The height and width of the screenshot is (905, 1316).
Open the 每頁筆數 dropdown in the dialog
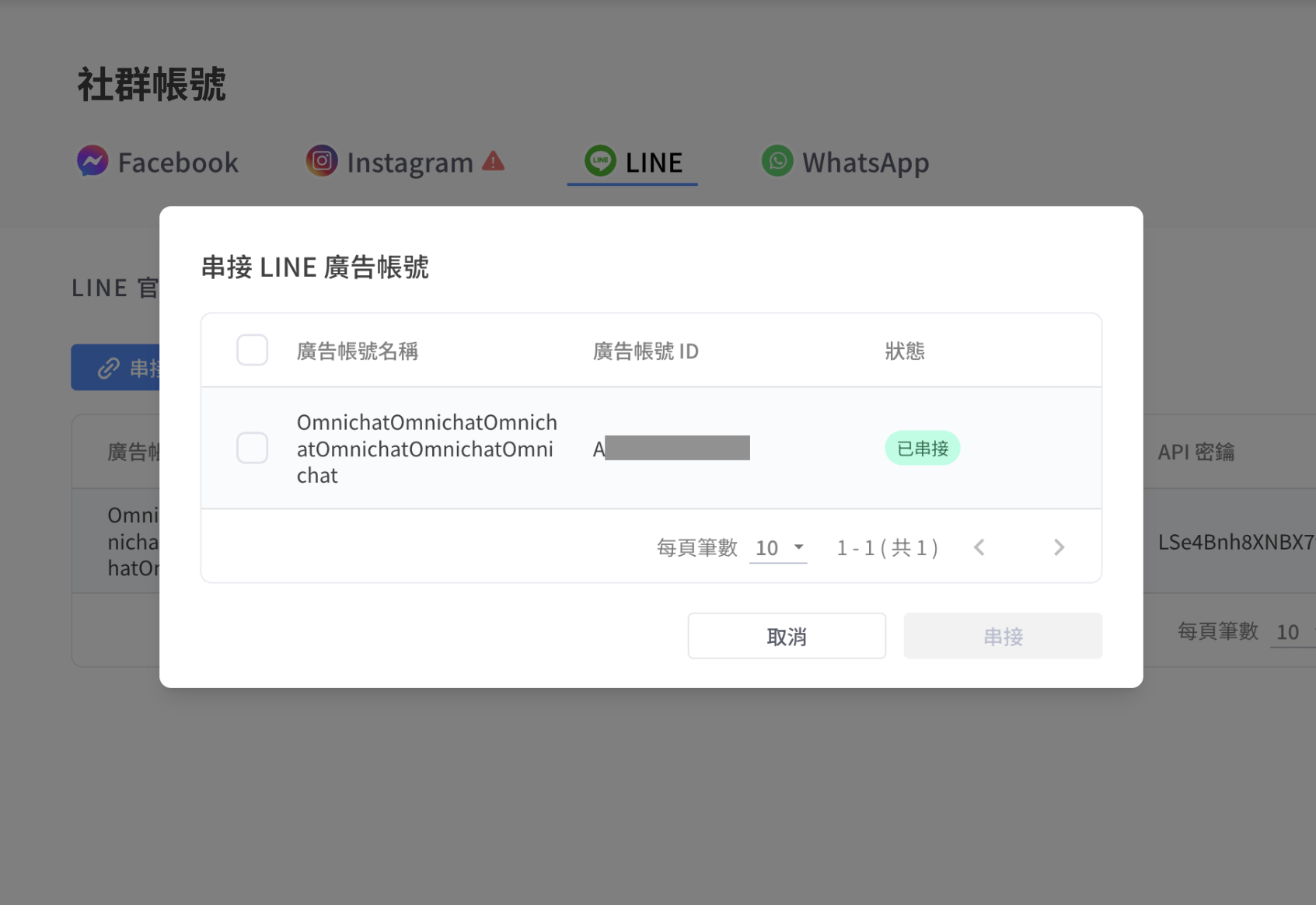click(778, 548)
